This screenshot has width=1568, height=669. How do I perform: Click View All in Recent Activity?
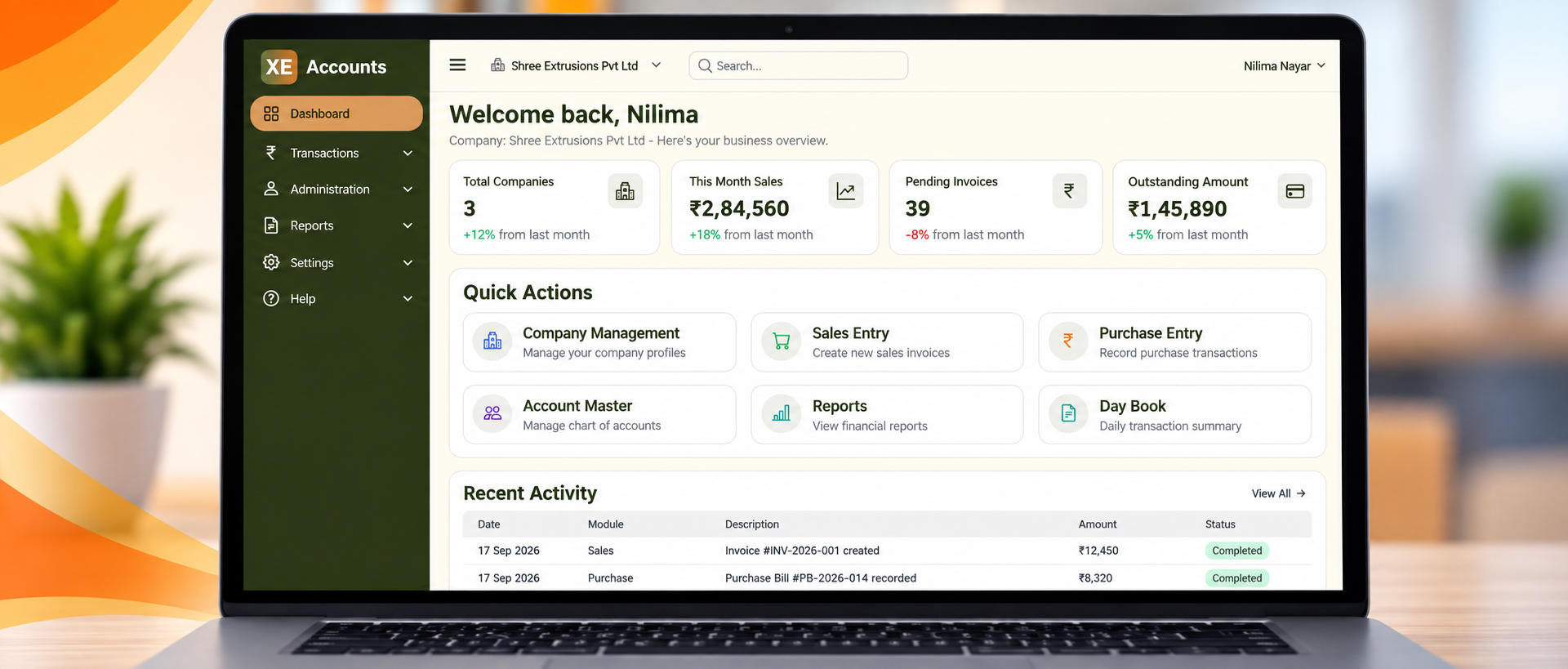point(1278,493)
